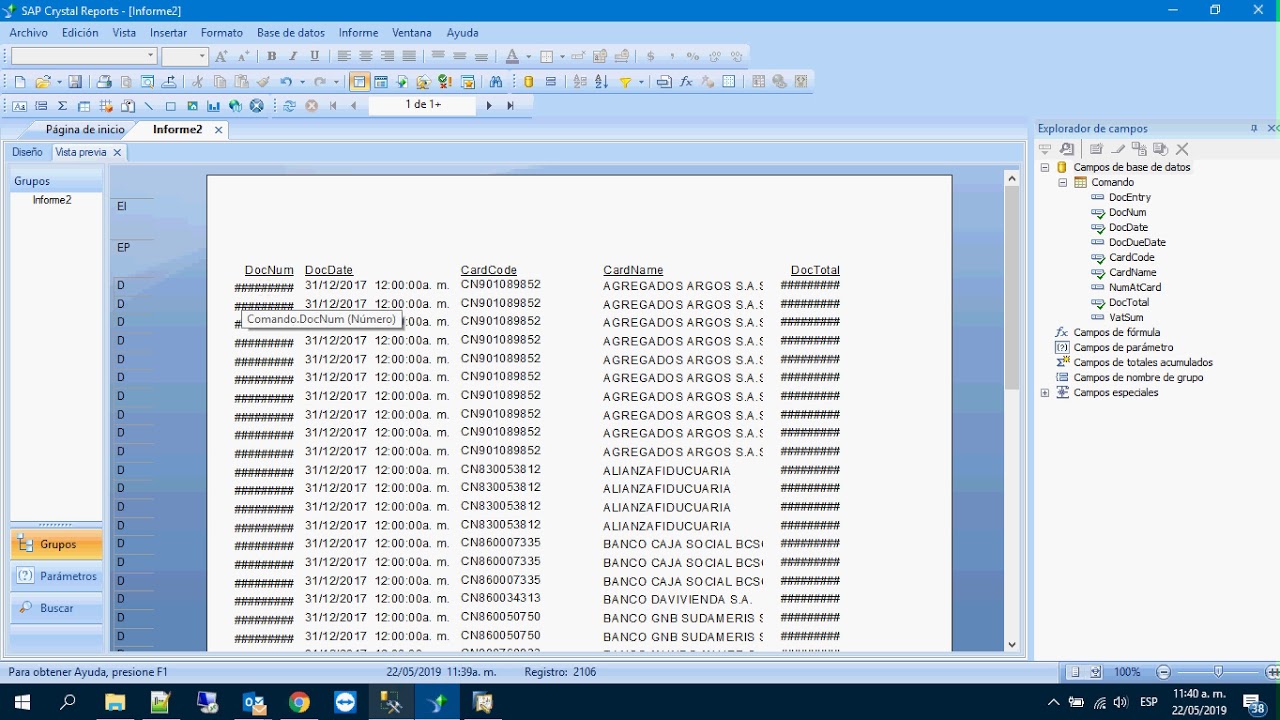Print the report
1280x720 pixels.
(x=104, y=82)
